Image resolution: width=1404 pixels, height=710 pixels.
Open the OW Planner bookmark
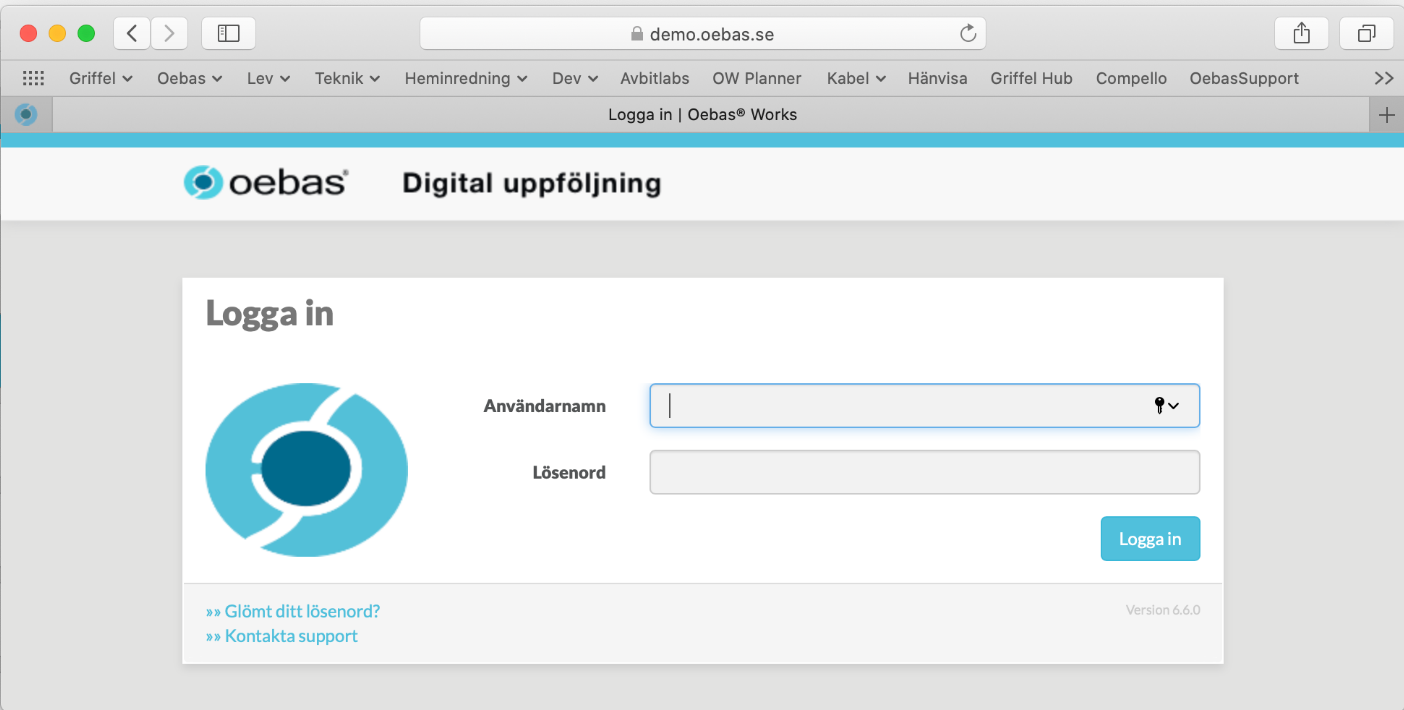point(757,78)
